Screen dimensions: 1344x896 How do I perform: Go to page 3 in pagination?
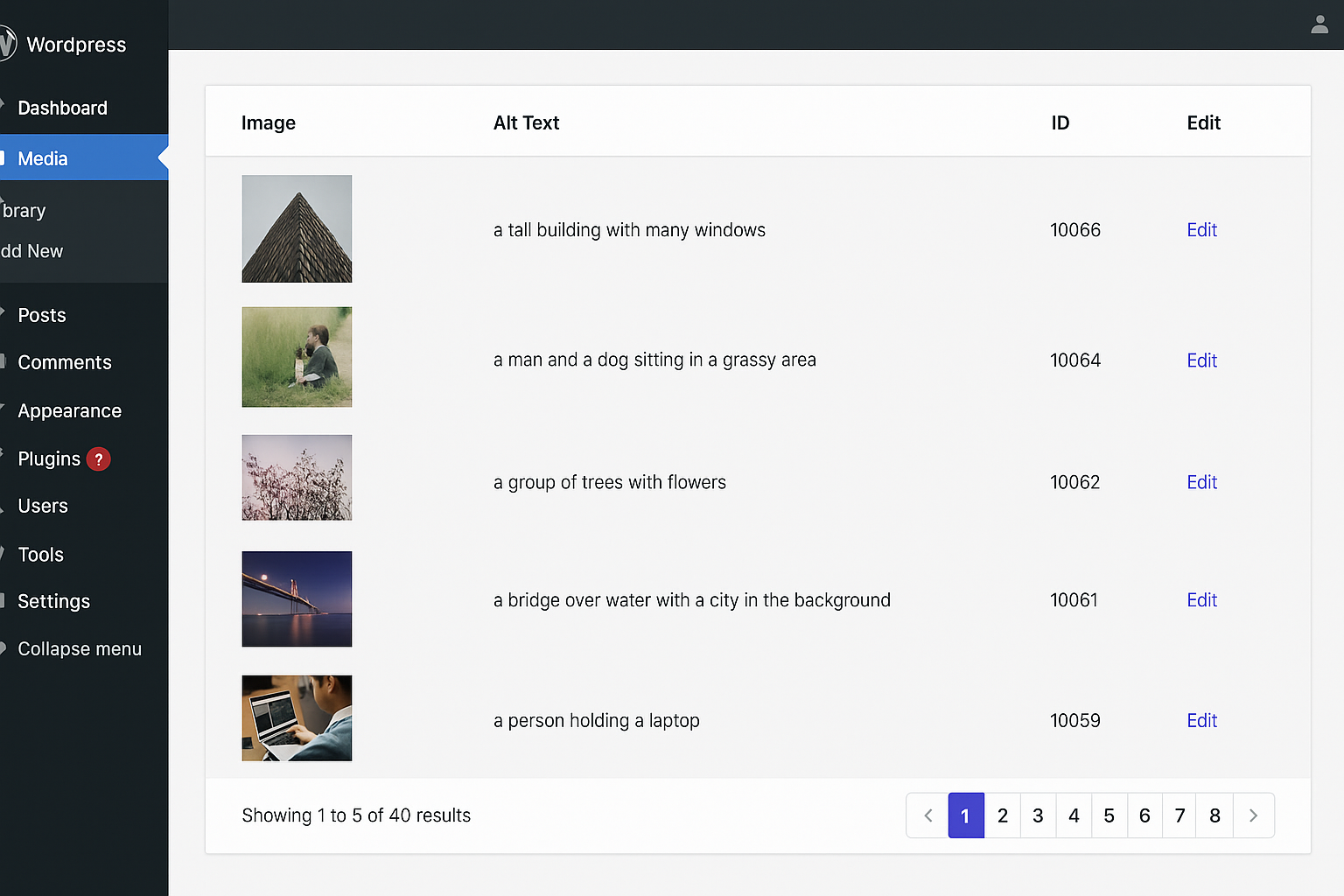(1038, 815)
